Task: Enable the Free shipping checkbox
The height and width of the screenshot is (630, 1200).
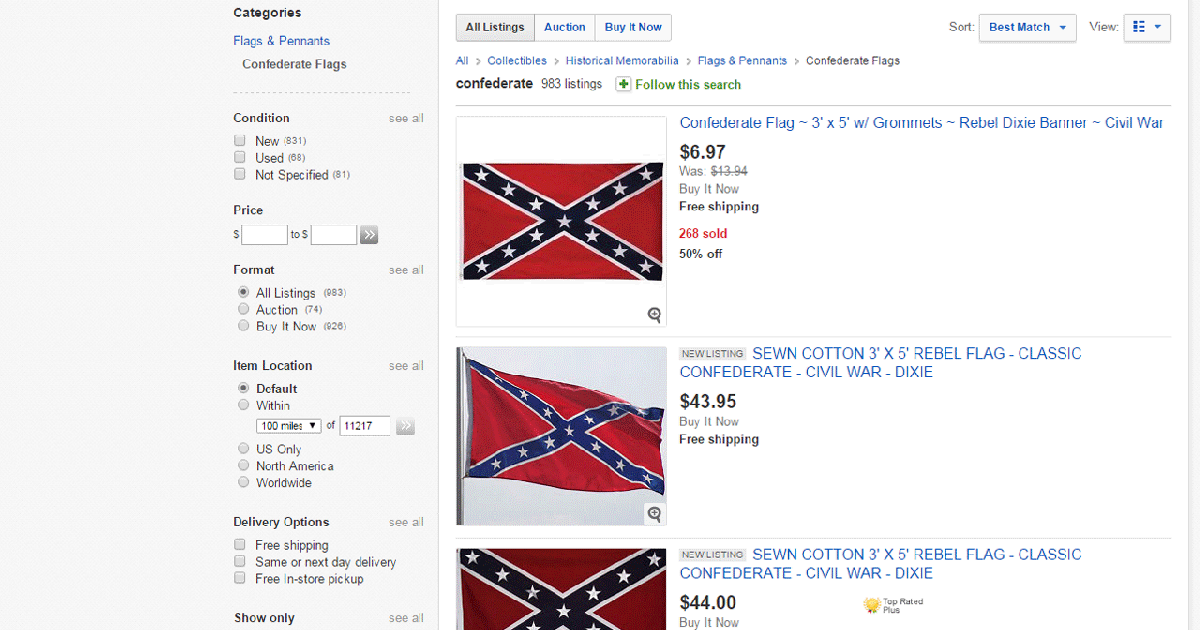Action: pyautogui.click(x=240, y=545)
